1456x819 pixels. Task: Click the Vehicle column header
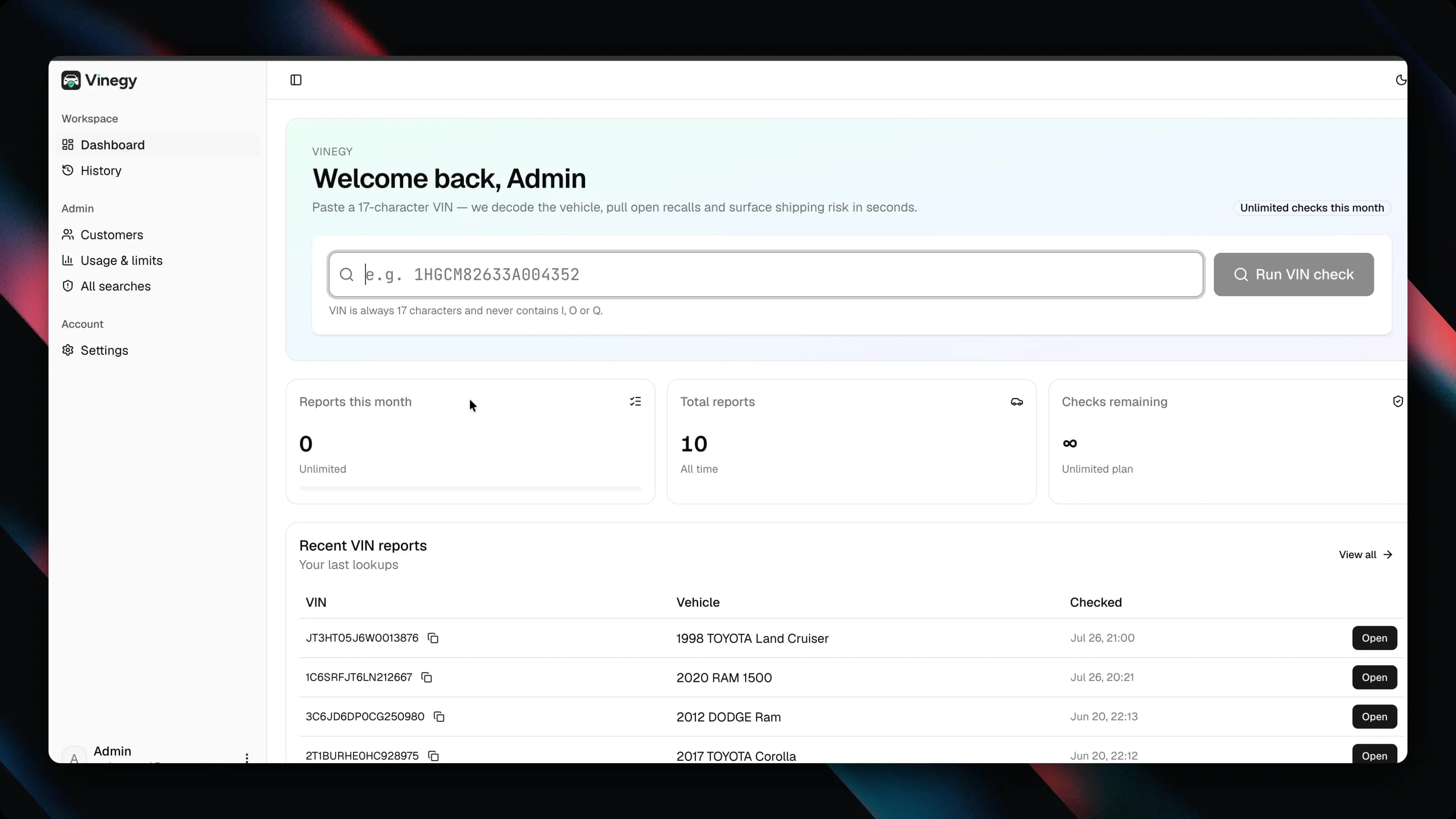[x=698, y=603]
